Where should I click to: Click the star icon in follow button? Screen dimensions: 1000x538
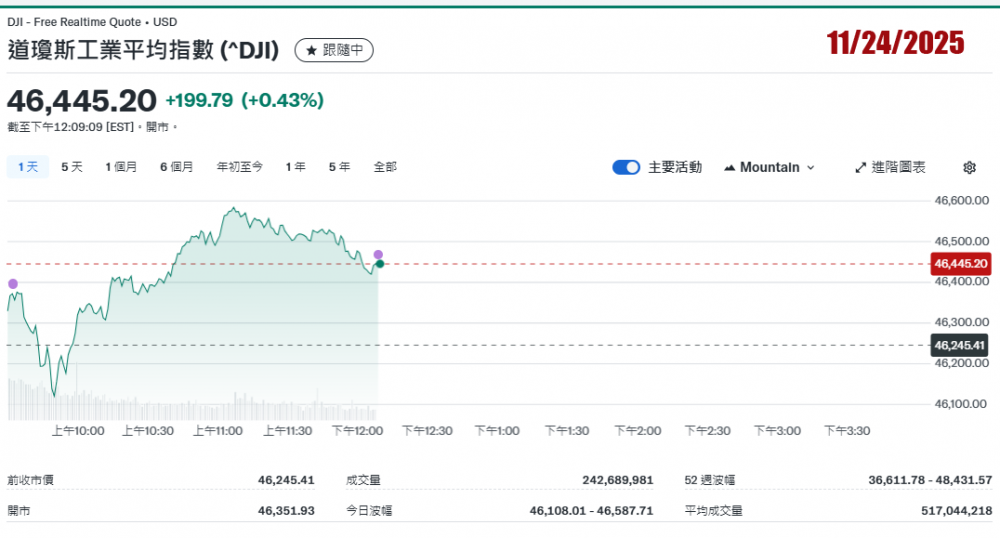311,50
